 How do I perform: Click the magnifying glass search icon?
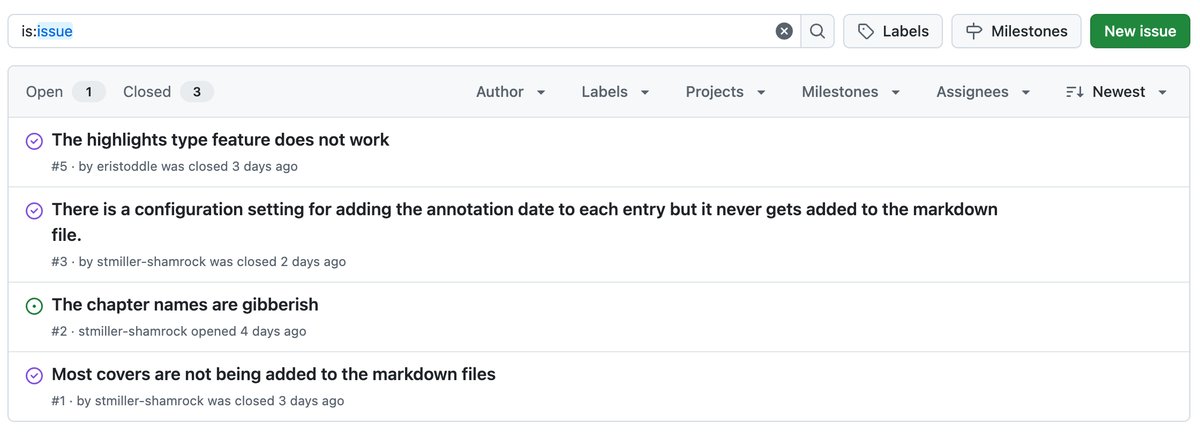pyautogui.click(x=817, y=31)
